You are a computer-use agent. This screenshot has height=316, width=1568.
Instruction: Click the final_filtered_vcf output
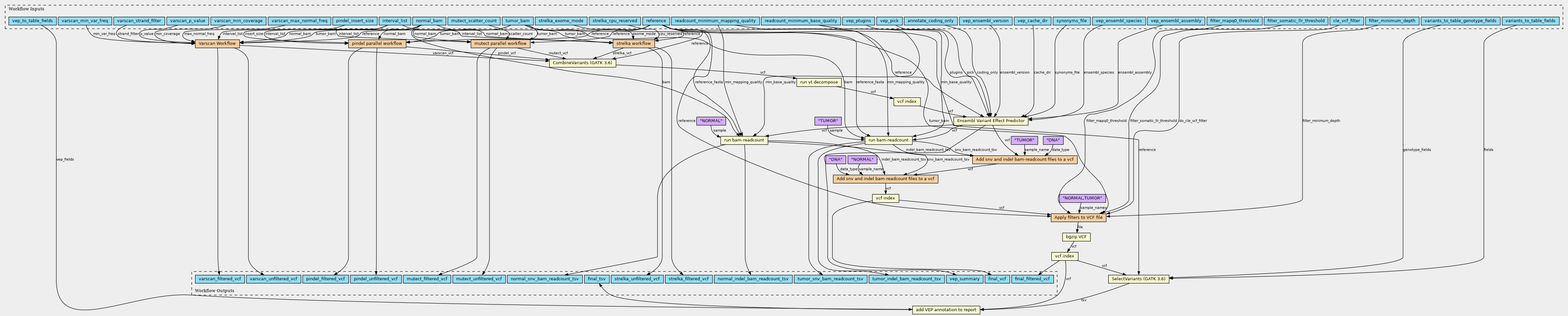(1032, 279)
